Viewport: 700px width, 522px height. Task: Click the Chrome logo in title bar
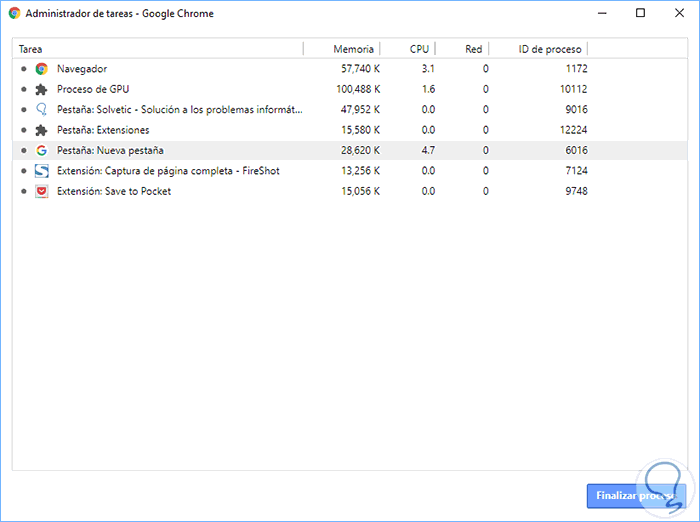click(14, 13)
